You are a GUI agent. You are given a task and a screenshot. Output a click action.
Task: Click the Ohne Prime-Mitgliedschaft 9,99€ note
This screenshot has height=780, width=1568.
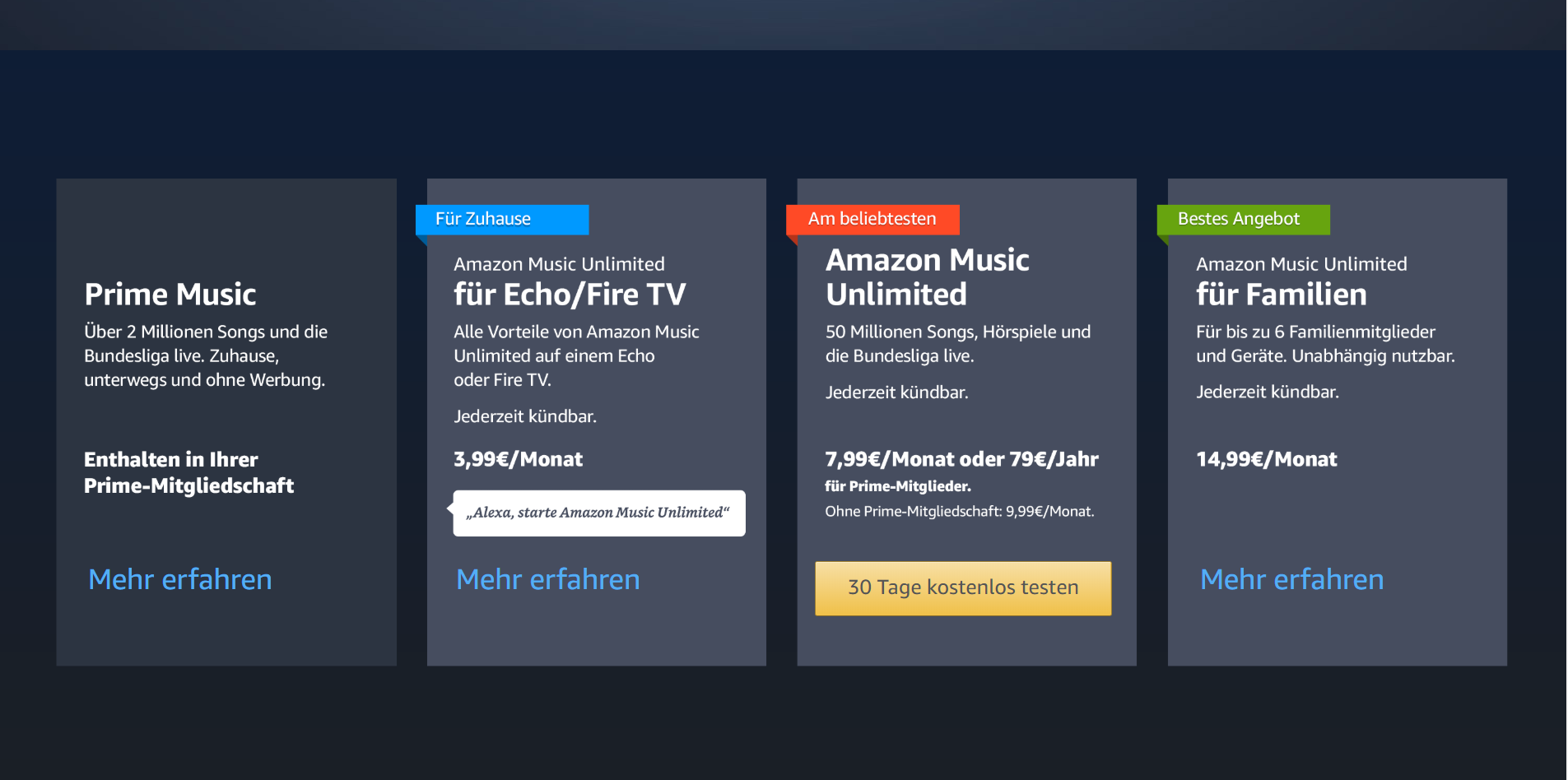960,512
